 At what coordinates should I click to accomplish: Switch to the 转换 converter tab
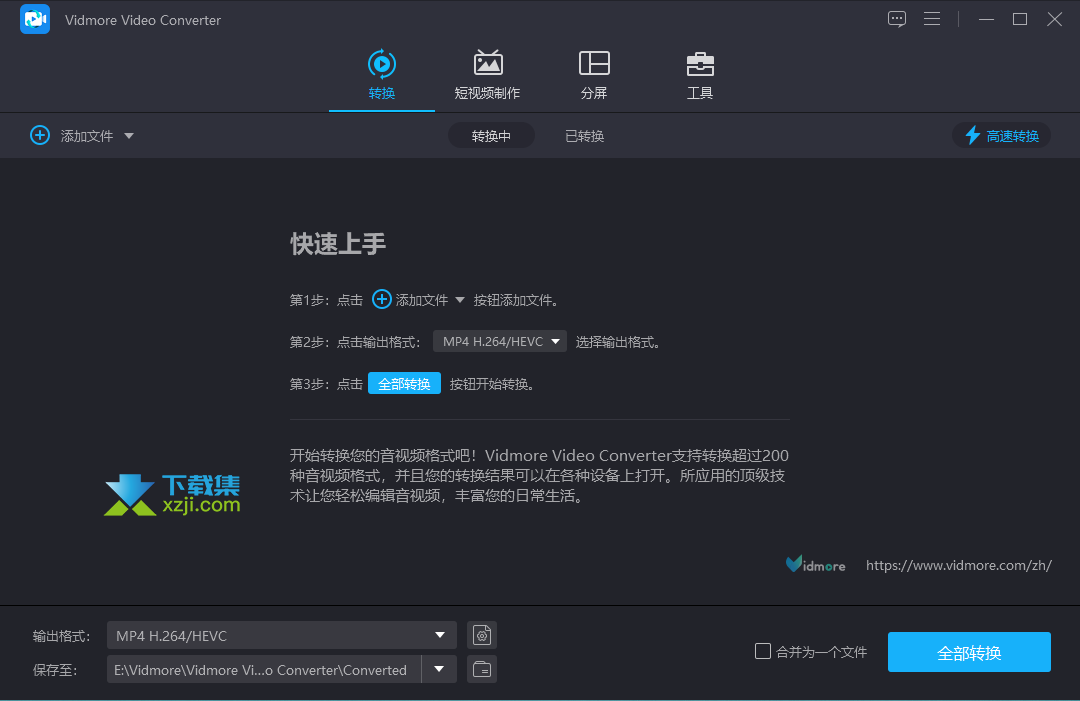point(382,74)
